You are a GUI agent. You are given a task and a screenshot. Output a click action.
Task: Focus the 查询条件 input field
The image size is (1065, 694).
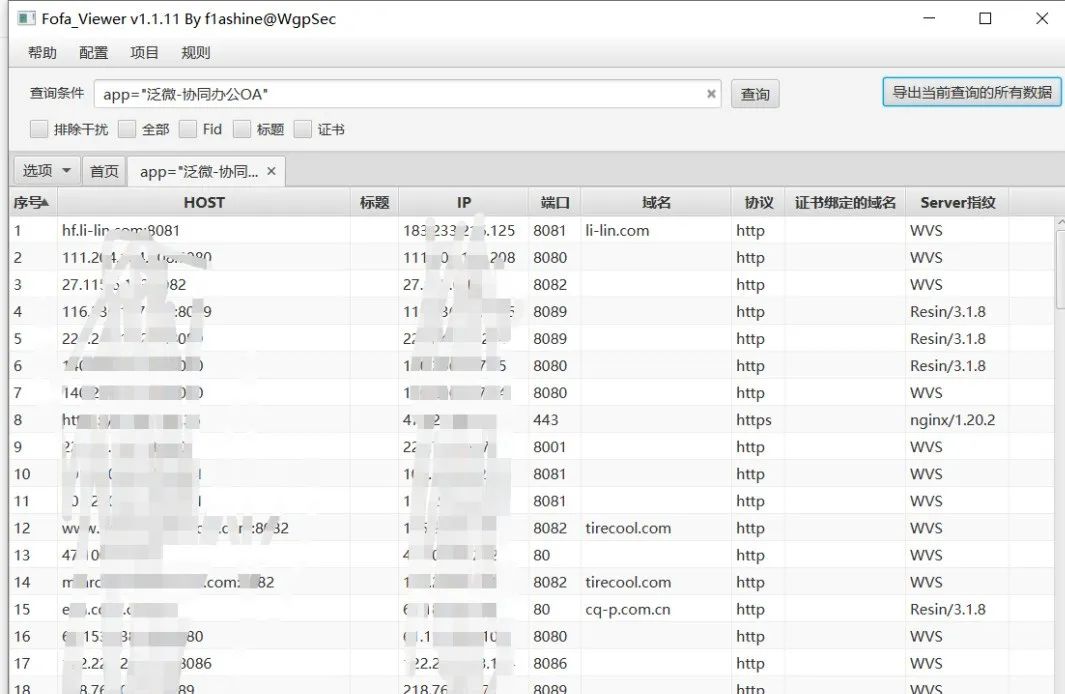click(x=408, y=94)
